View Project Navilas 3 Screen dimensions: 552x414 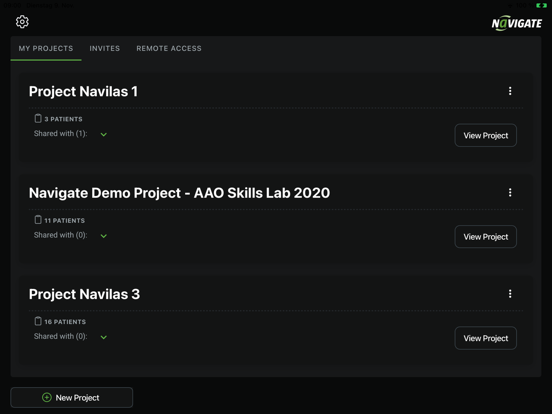click(485, 338)
